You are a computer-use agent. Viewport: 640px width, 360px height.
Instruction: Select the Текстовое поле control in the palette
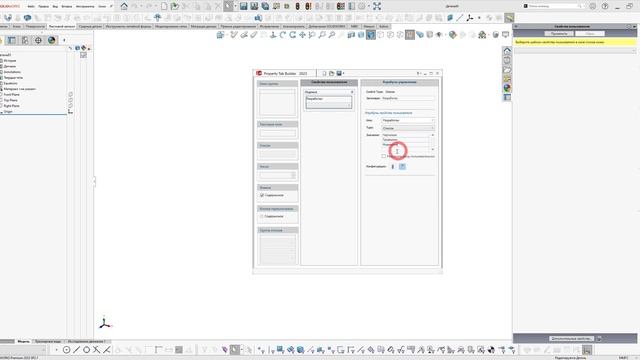[x=277, y=130]
